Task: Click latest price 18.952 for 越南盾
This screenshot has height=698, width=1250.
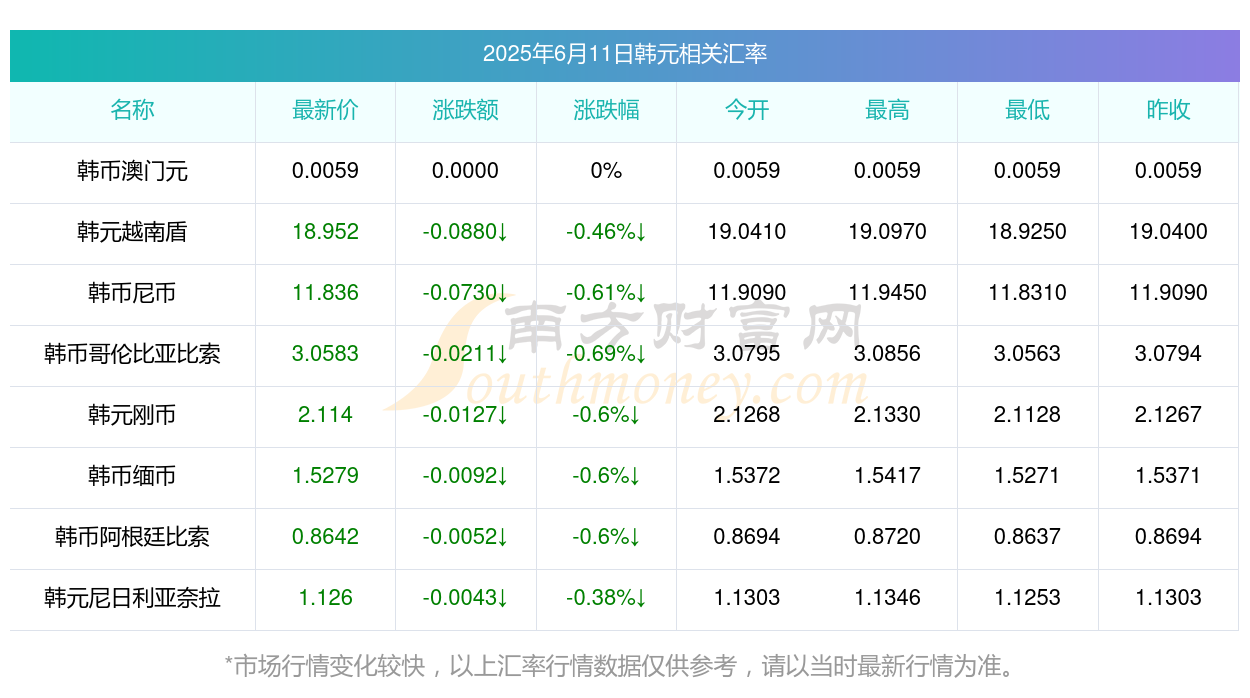Action: [x=325, y=232]
